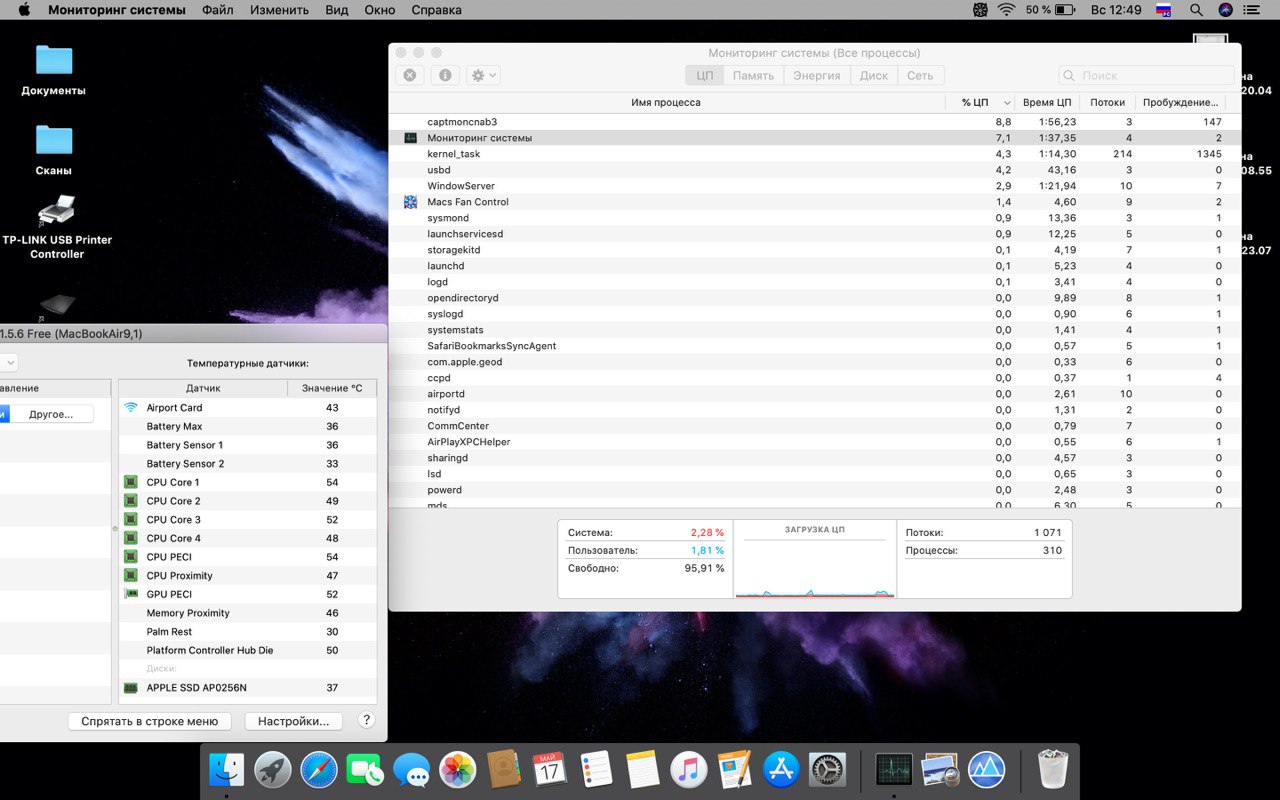The width and height of the screenshot is (1280, 800).
Task: Click the CPU Core 2 chip icon
Action: point(130,501)
